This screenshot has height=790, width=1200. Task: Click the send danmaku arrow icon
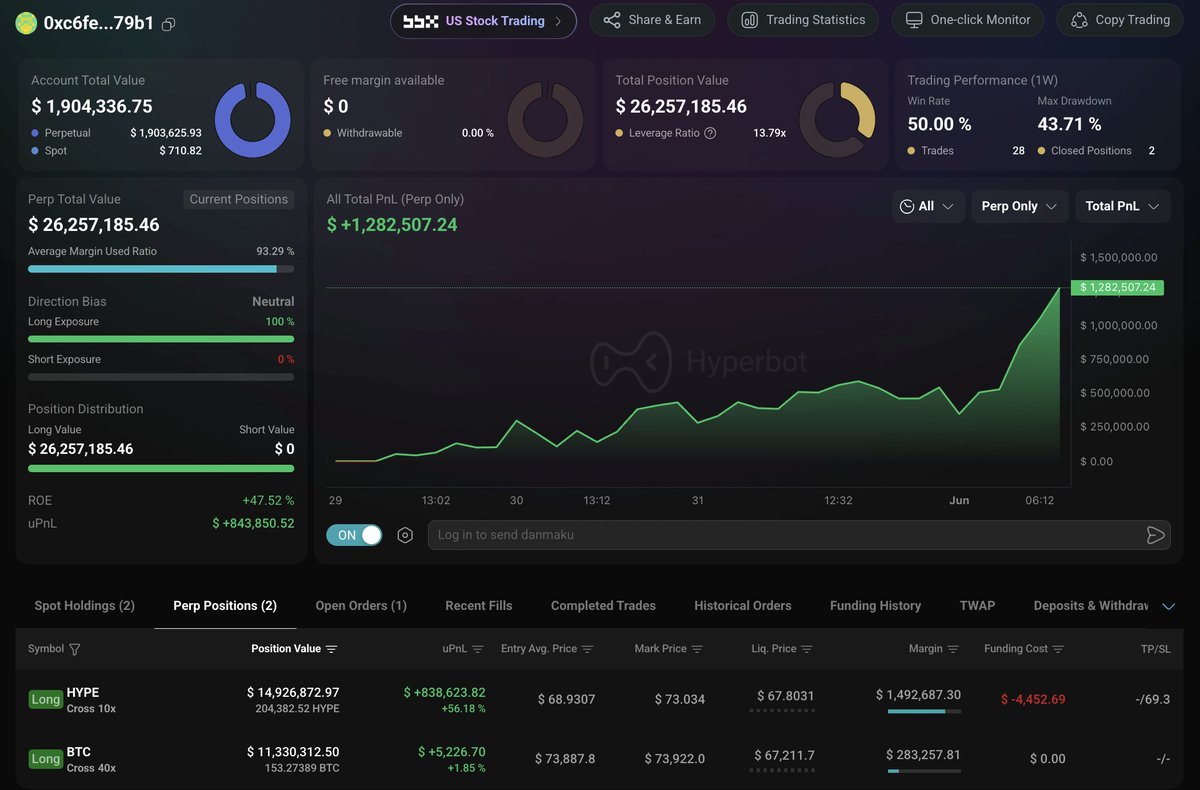point(1155,535)
